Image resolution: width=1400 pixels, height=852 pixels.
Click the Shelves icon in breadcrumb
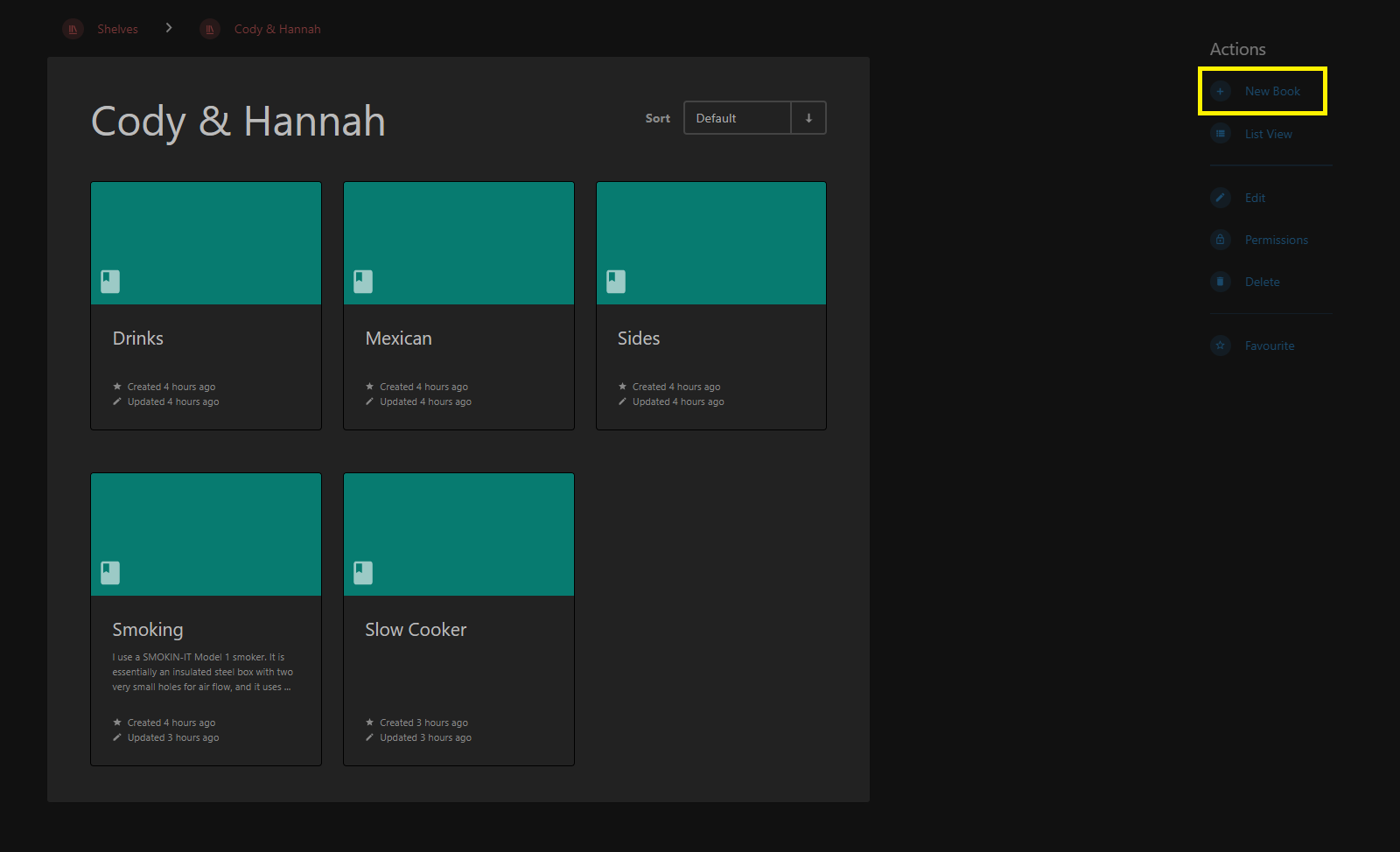click(73, 29)
